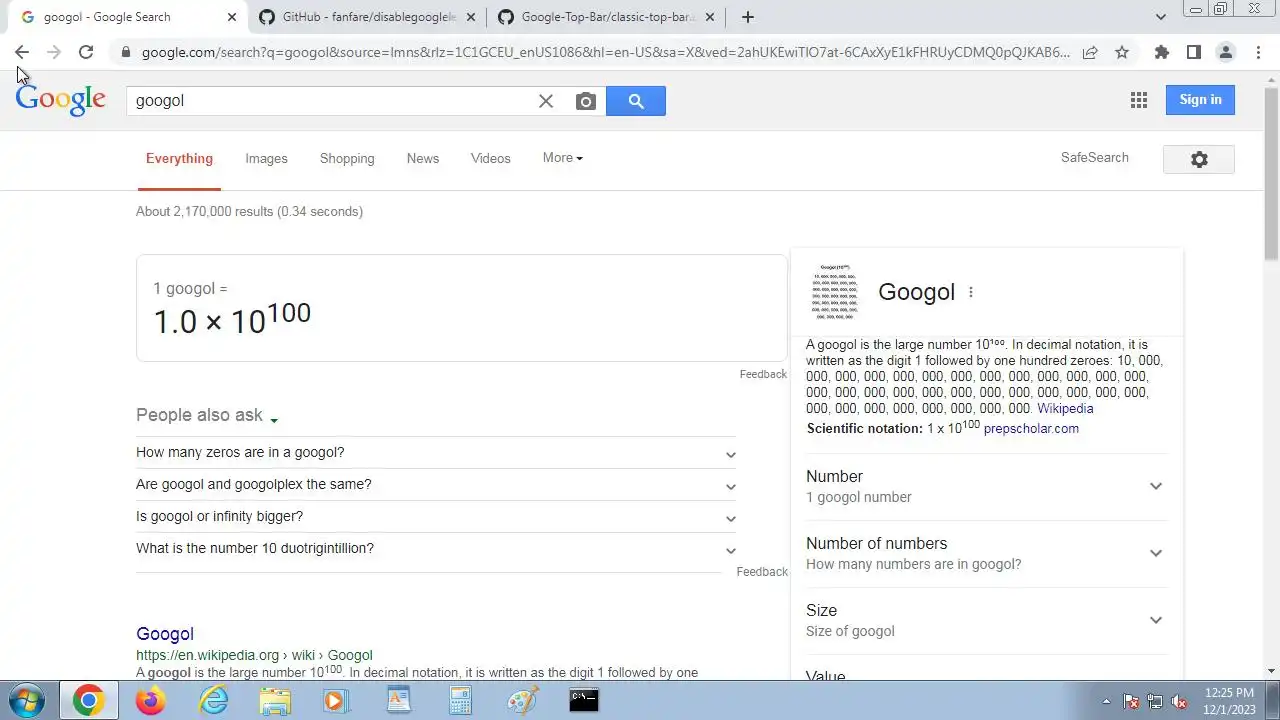Open the More dropdown in search tabs
The width and height of the screenshot is (1280, 720).
(562, 158)
